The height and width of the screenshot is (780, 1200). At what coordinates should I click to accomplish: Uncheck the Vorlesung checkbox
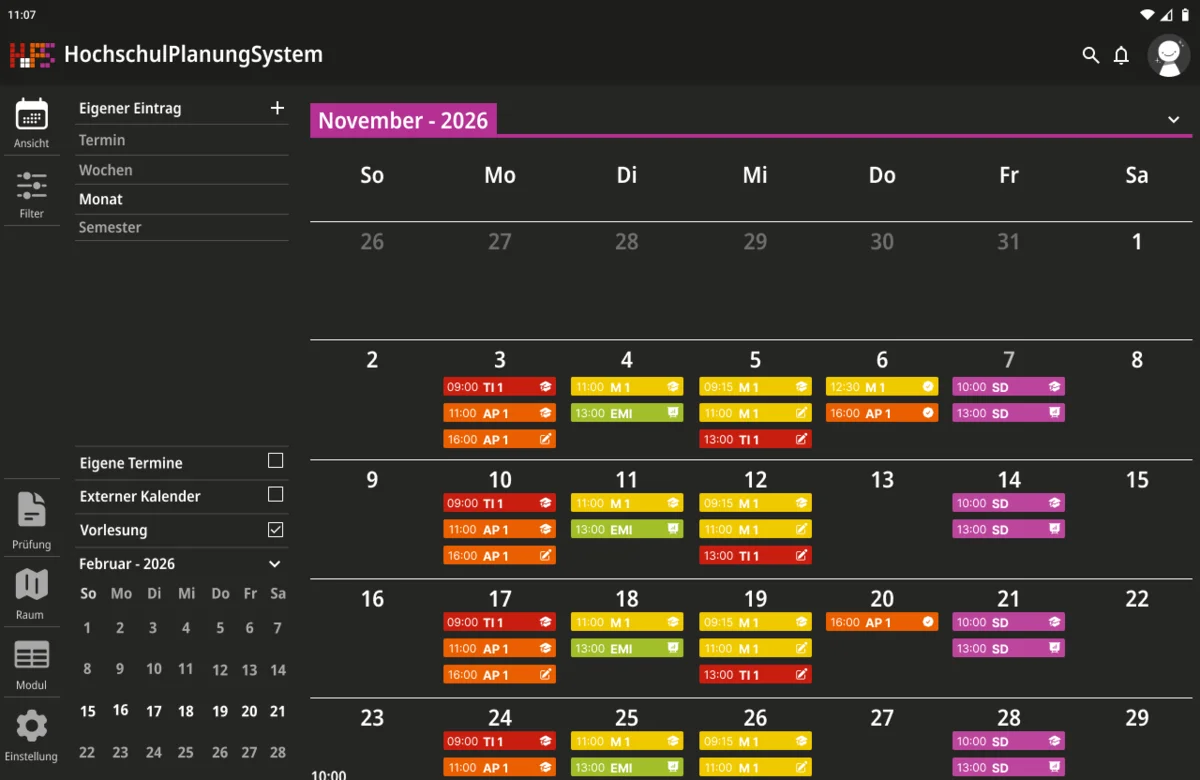click(x=276, y=530)
